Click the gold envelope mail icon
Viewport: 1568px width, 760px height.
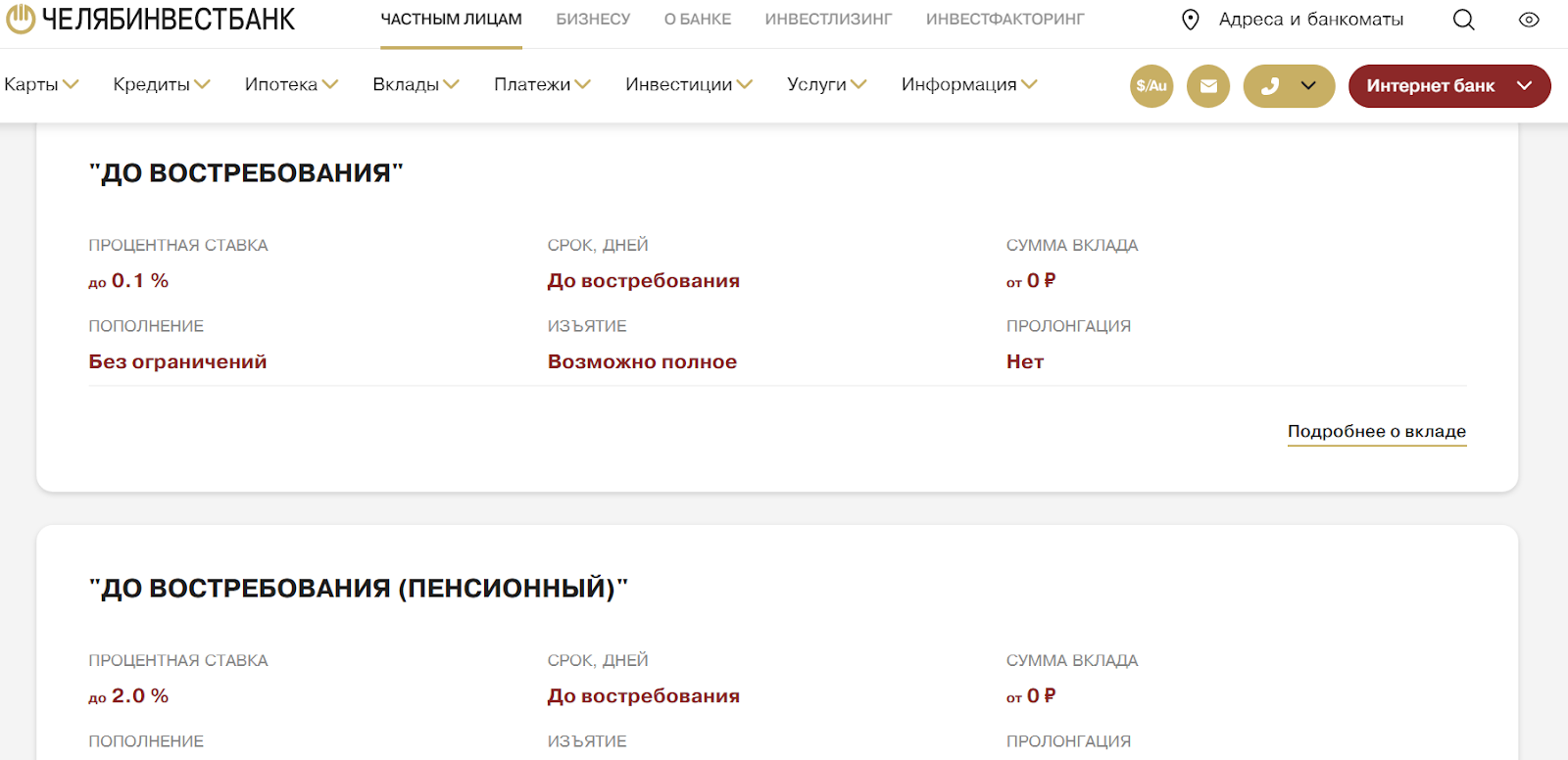pos(1207,86)
